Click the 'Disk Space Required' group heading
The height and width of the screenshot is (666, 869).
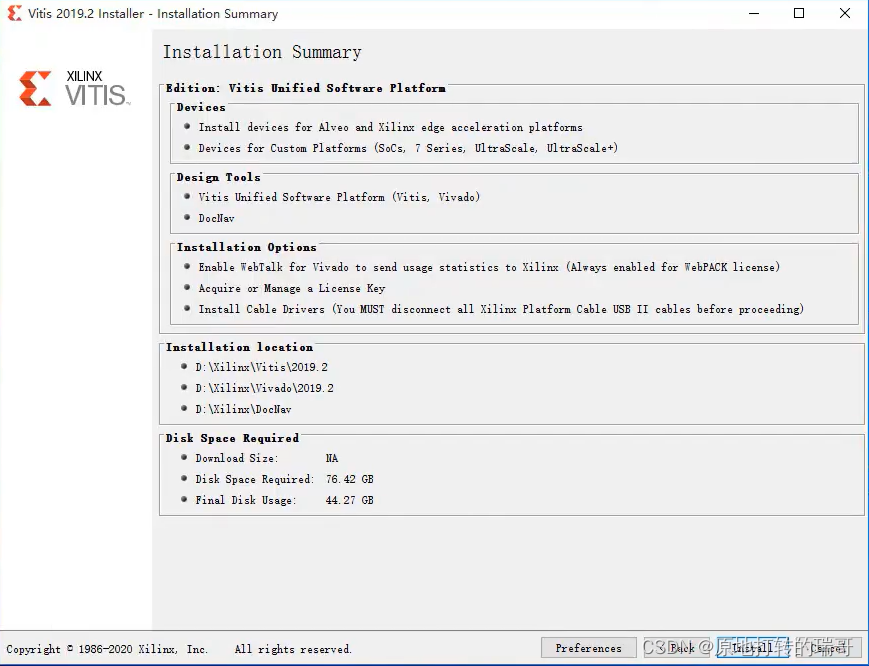(232, 438)
